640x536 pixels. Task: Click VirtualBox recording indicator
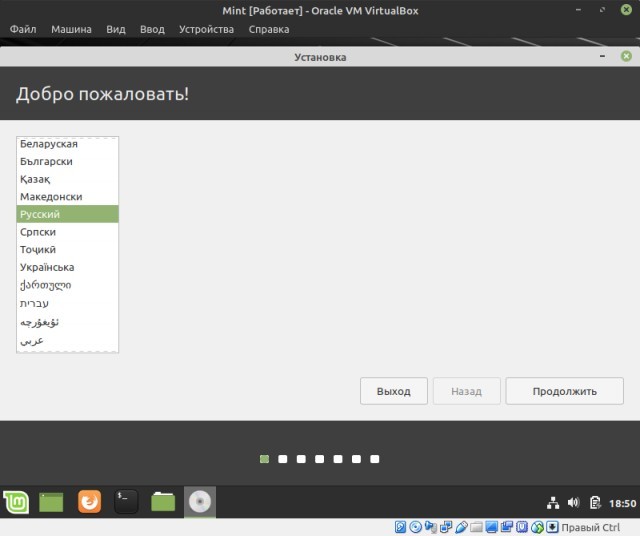507,527
